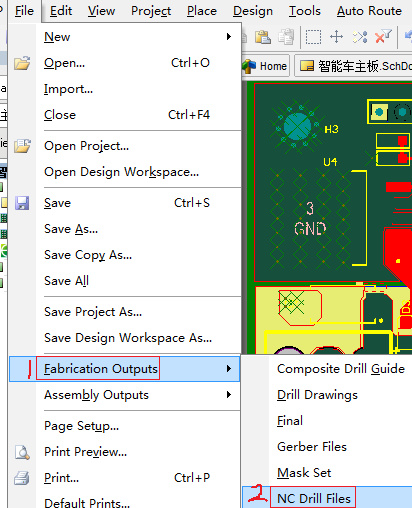412x508 pixels.
Task: Choose Composite Drill Guide
Action: pyautogui.click(x=328, y=368)
